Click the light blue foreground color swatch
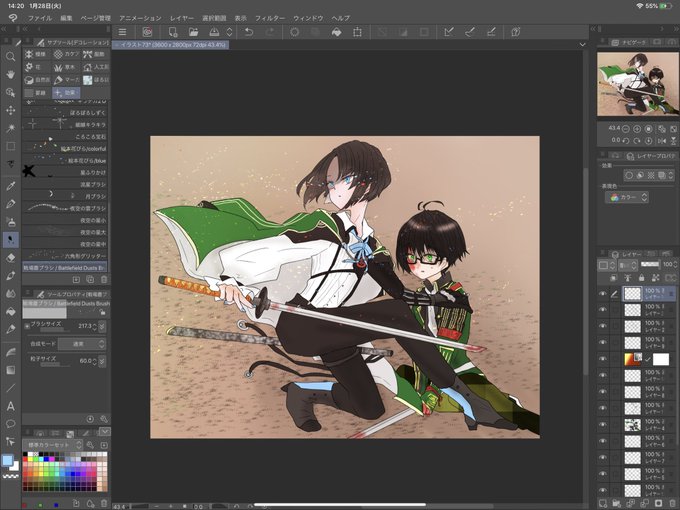The image size is (680, 510). [x=7, y=460]
